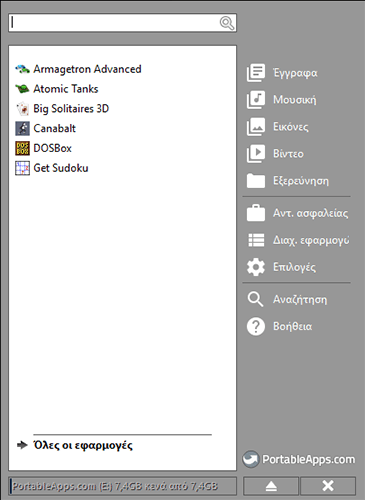Launch Armagetron Advanced from the list
The height and width of the screenshot is (500, 365).
click(87, 69)
